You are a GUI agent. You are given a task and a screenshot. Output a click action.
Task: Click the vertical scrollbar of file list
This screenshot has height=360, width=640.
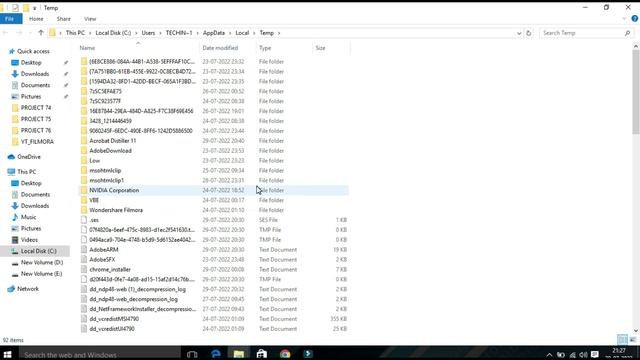pyautogui.click(x=636, y=92)
